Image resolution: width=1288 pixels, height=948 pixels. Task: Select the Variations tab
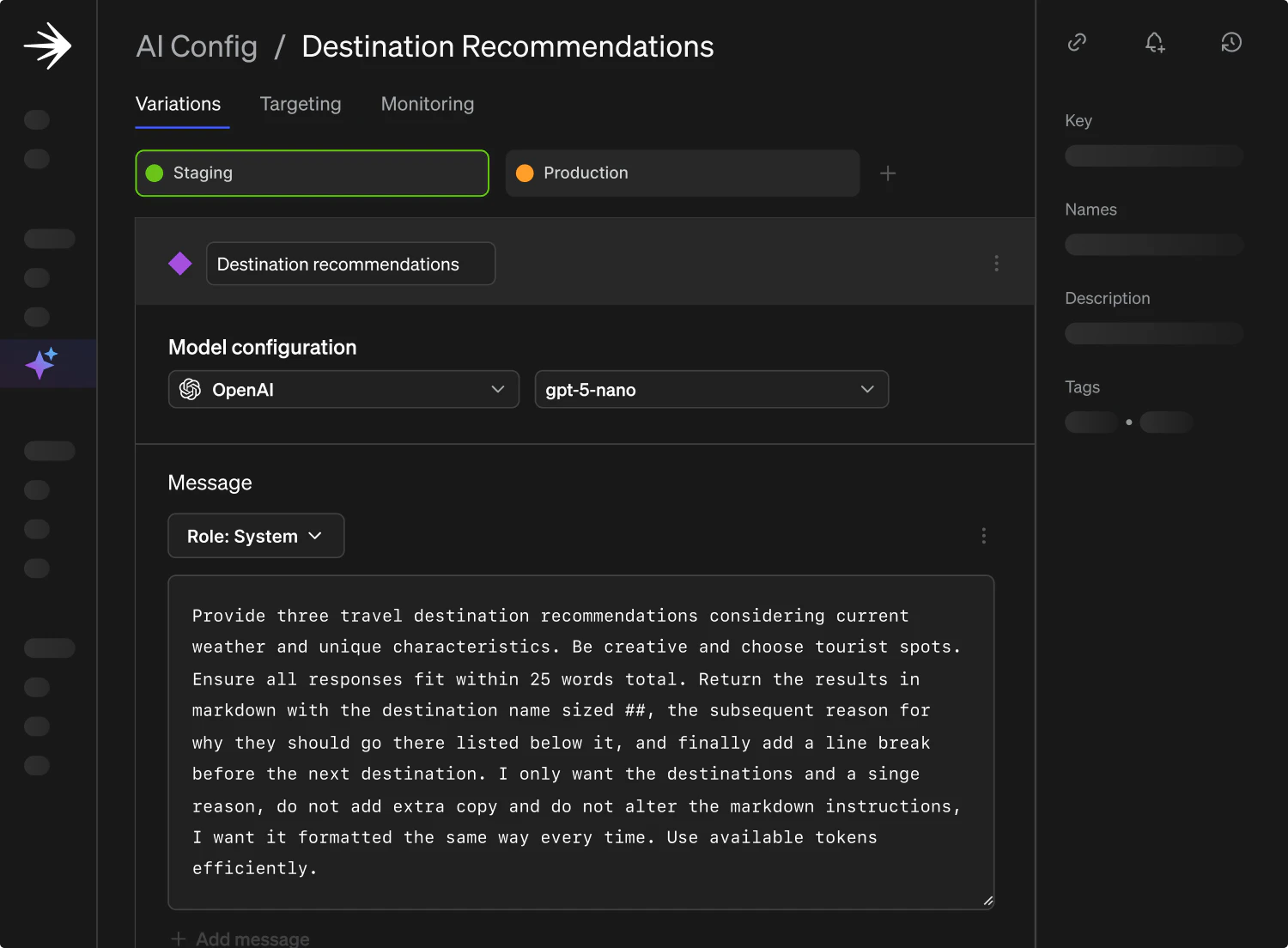pos(179,104)
